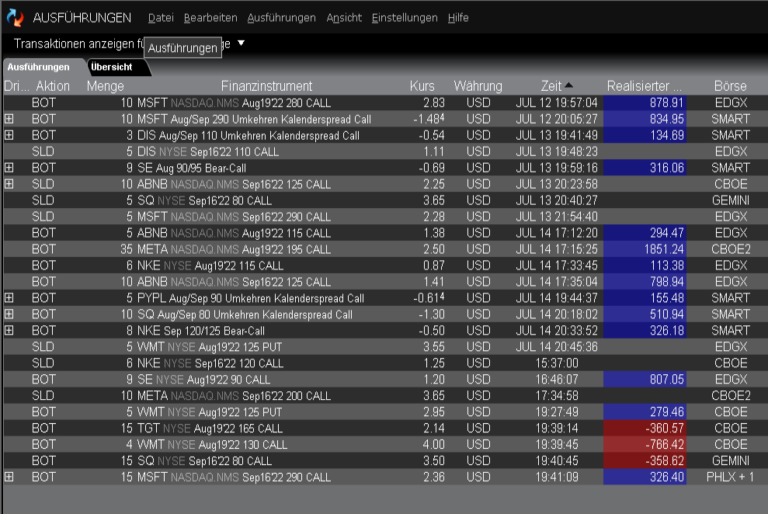Screen dimensions: 768x514
Task: Open the Datei menu
Action: pyautogui.click(x=160, y=18)
